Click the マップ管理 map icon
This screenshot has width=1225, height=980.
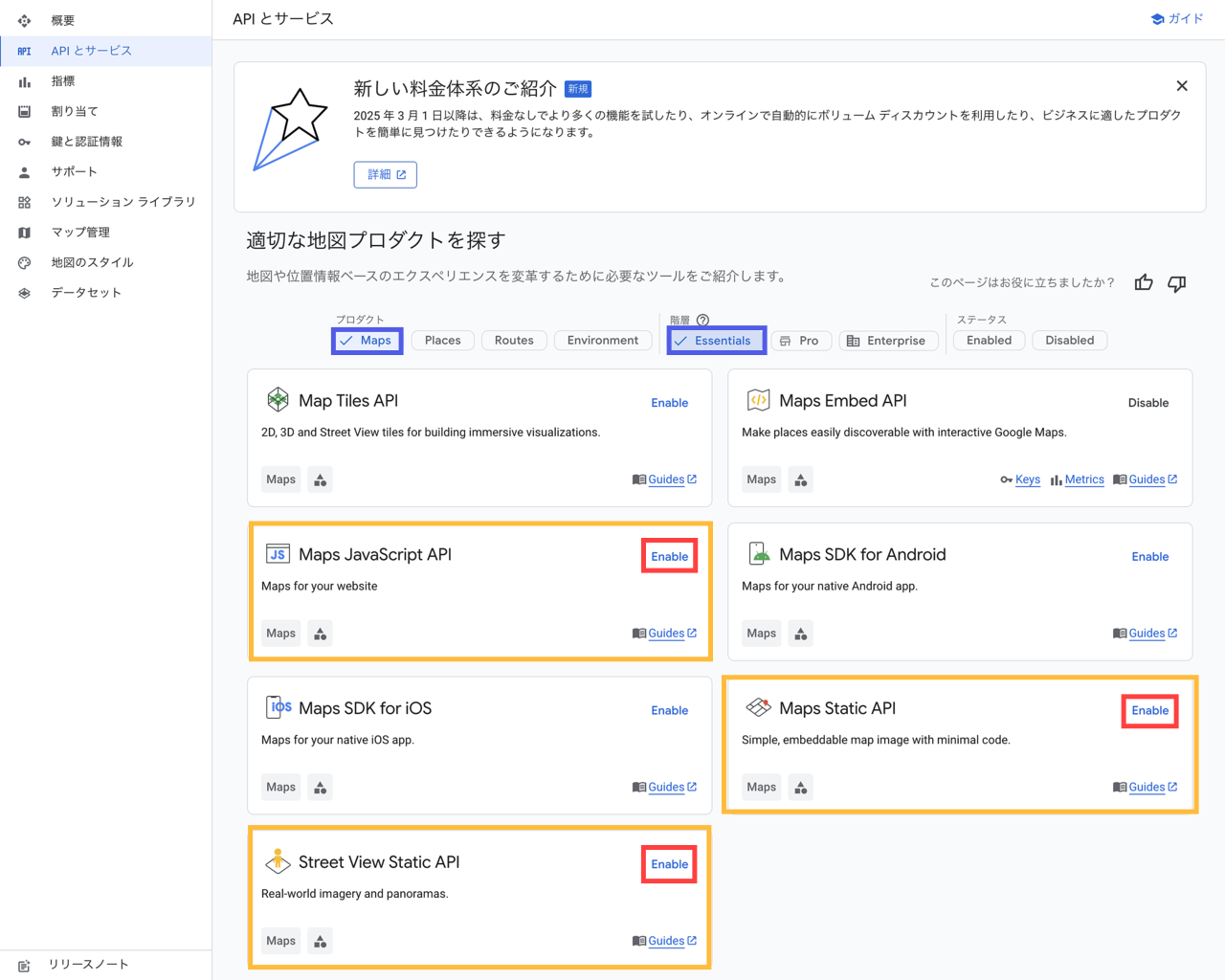24,233
